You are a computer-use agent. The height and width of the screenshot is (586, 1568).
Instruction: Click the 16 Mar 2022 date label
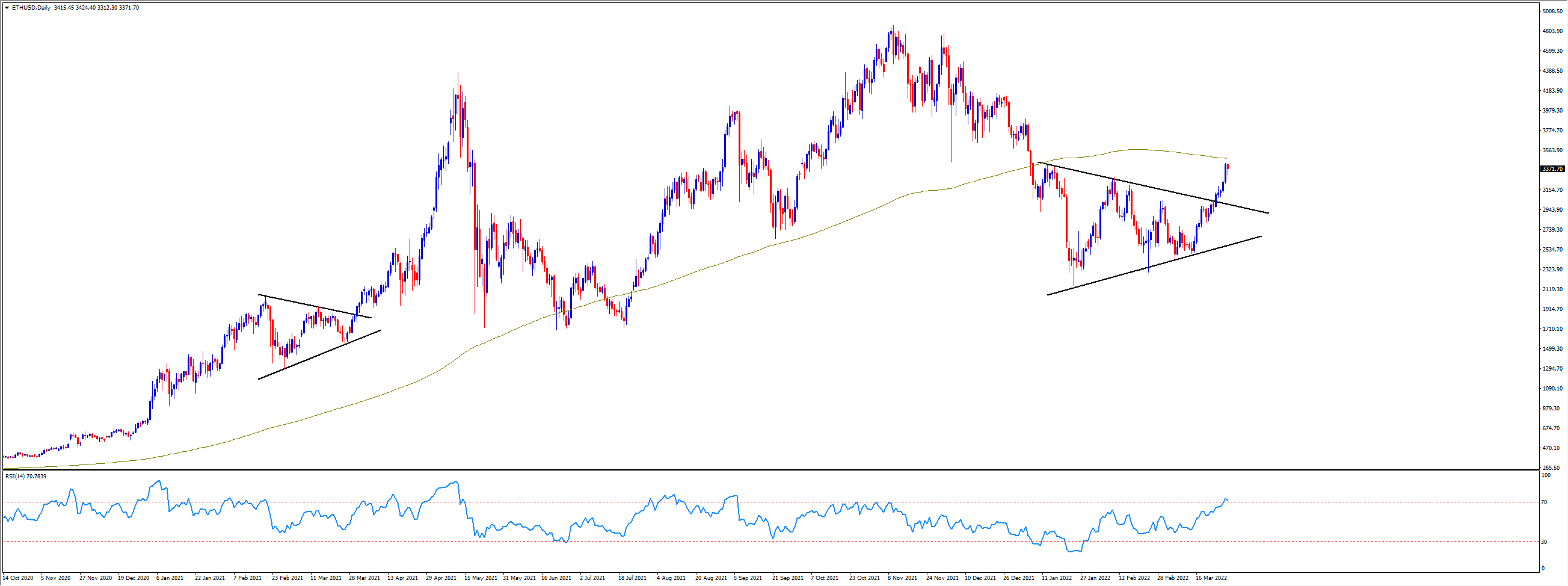pos(1211,578)
